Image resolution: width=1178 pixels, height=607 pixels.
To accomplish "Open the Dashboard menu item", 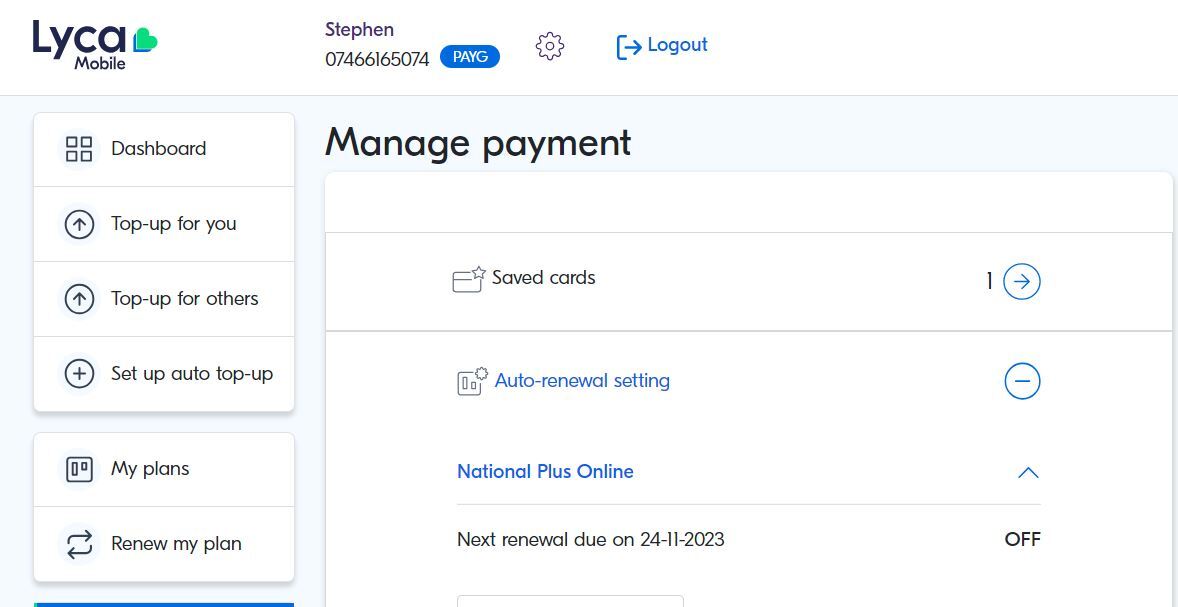I will pos(158,149).
